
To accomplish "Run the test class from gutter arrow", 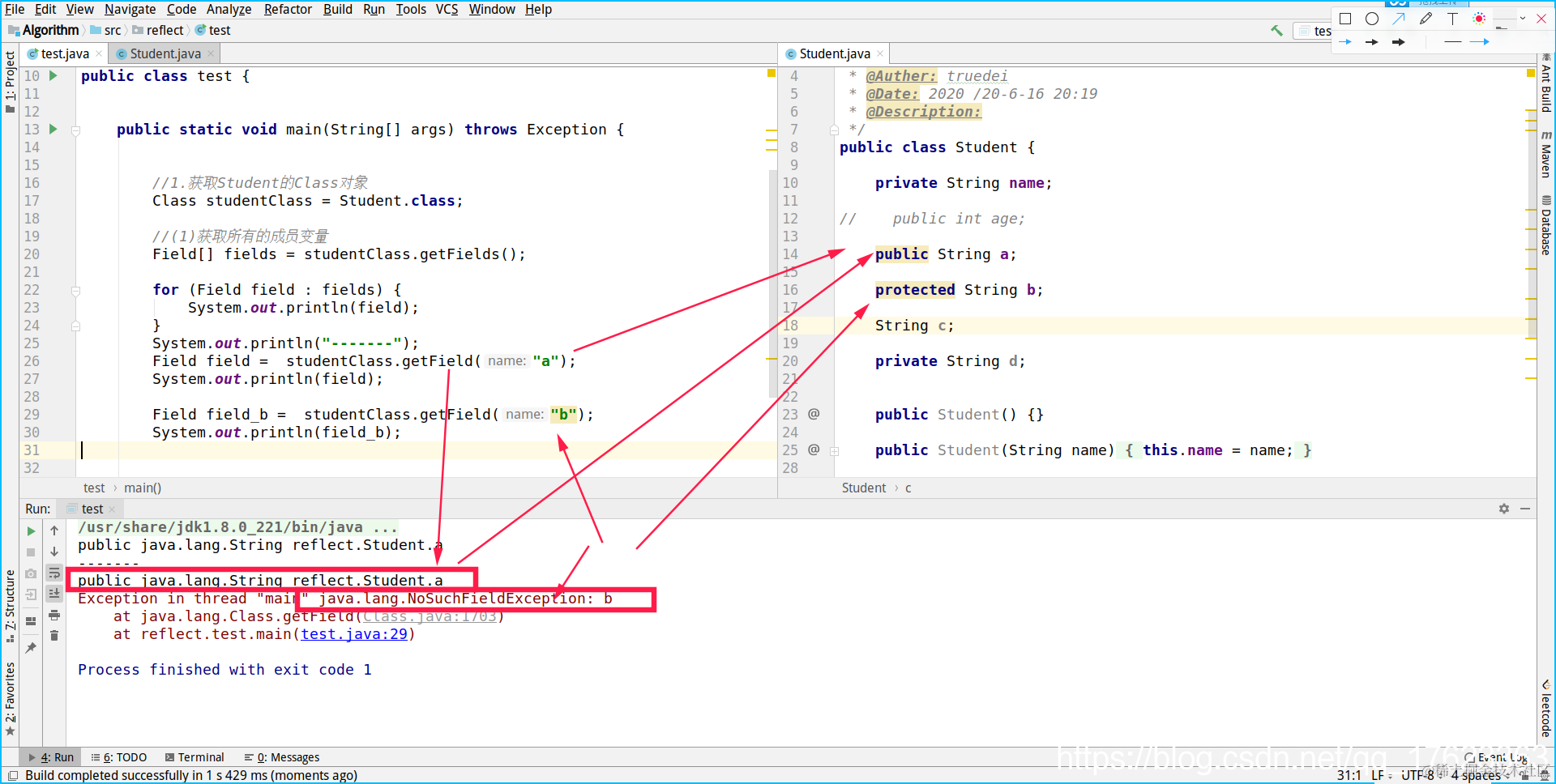I will point(53,75).
